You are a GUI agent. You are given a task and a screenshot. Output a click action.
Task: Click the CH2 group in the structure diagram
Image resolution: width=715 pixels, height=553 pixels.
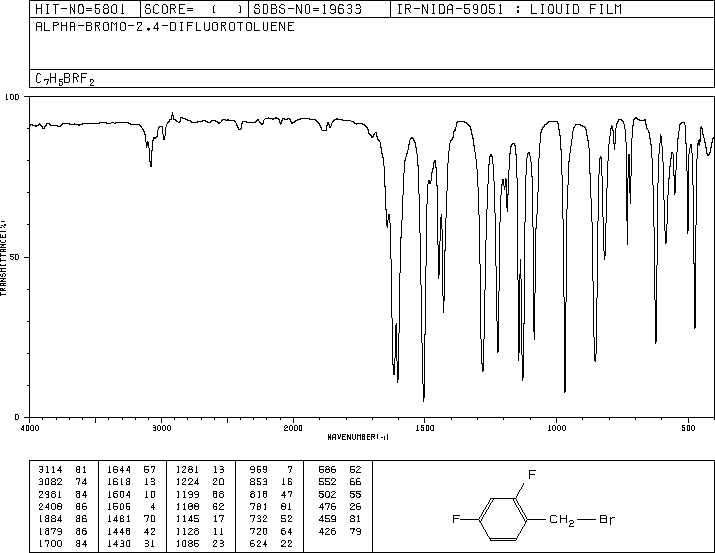[x=561, y=520]
